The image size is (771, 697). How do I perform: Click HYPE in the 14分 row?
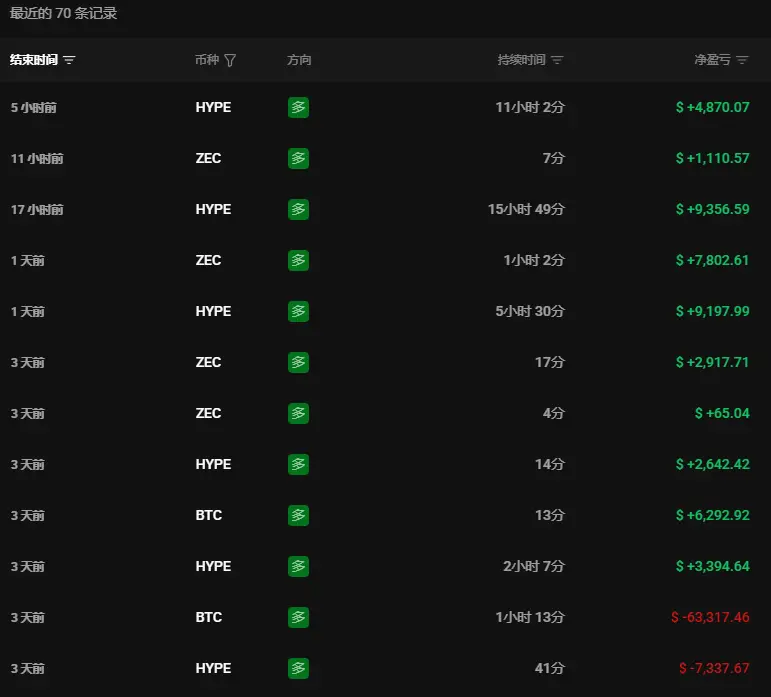[213, 465]
